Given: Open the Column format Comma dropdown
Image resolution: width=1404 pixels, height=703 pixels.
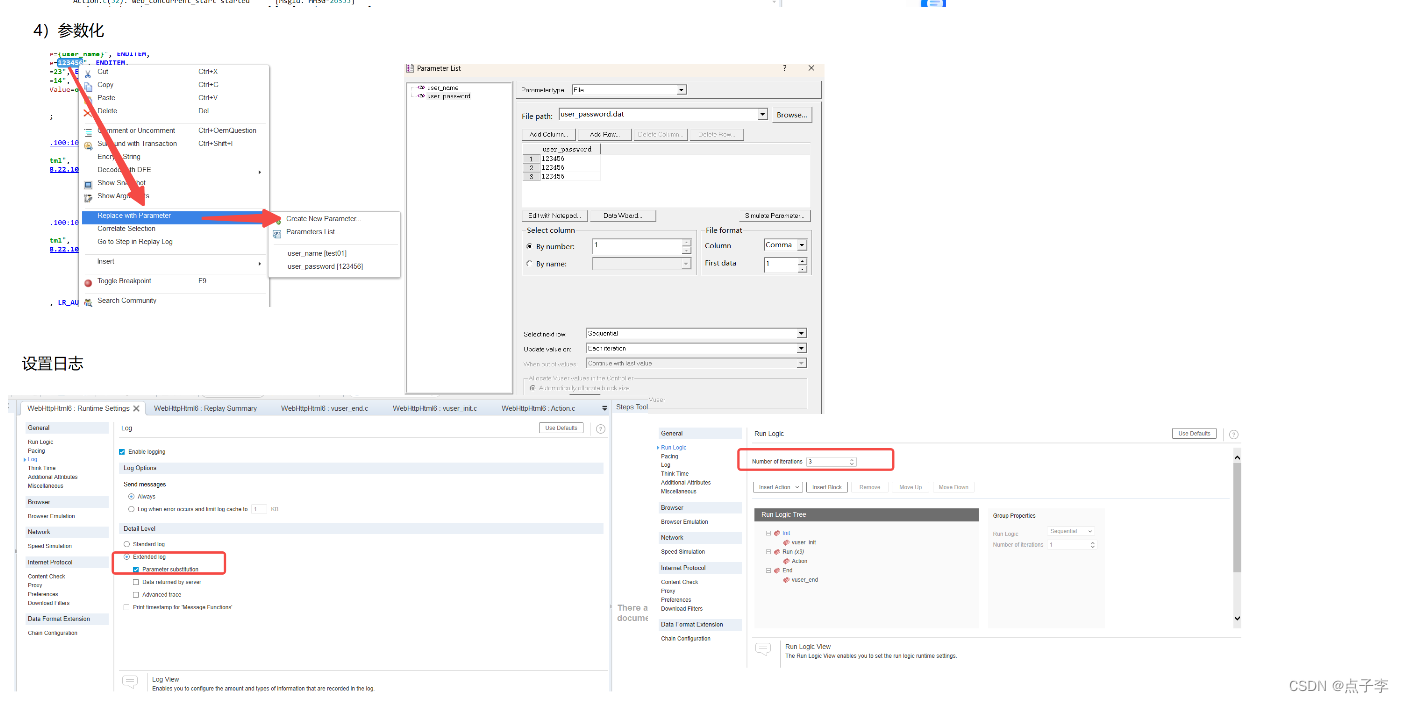Looking at the screenshot, I should (x=802, y=245).
